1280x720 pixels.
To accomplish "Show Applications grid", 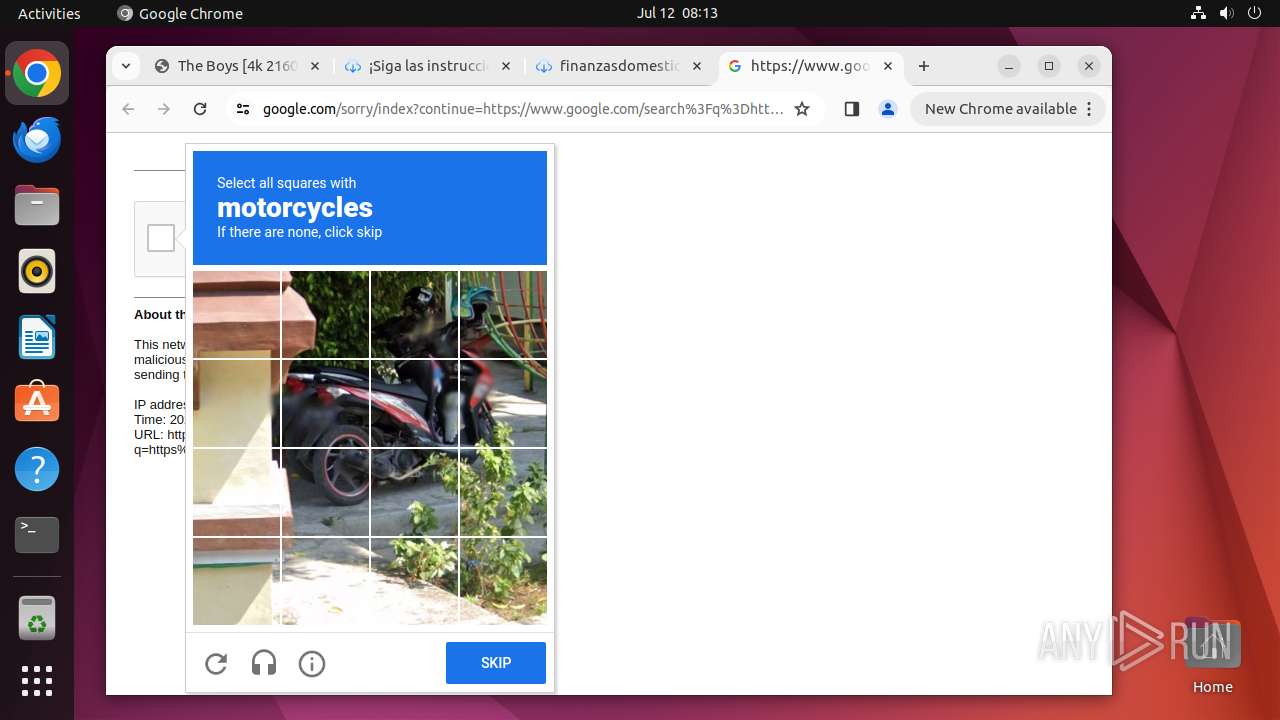I will point(37,681).
